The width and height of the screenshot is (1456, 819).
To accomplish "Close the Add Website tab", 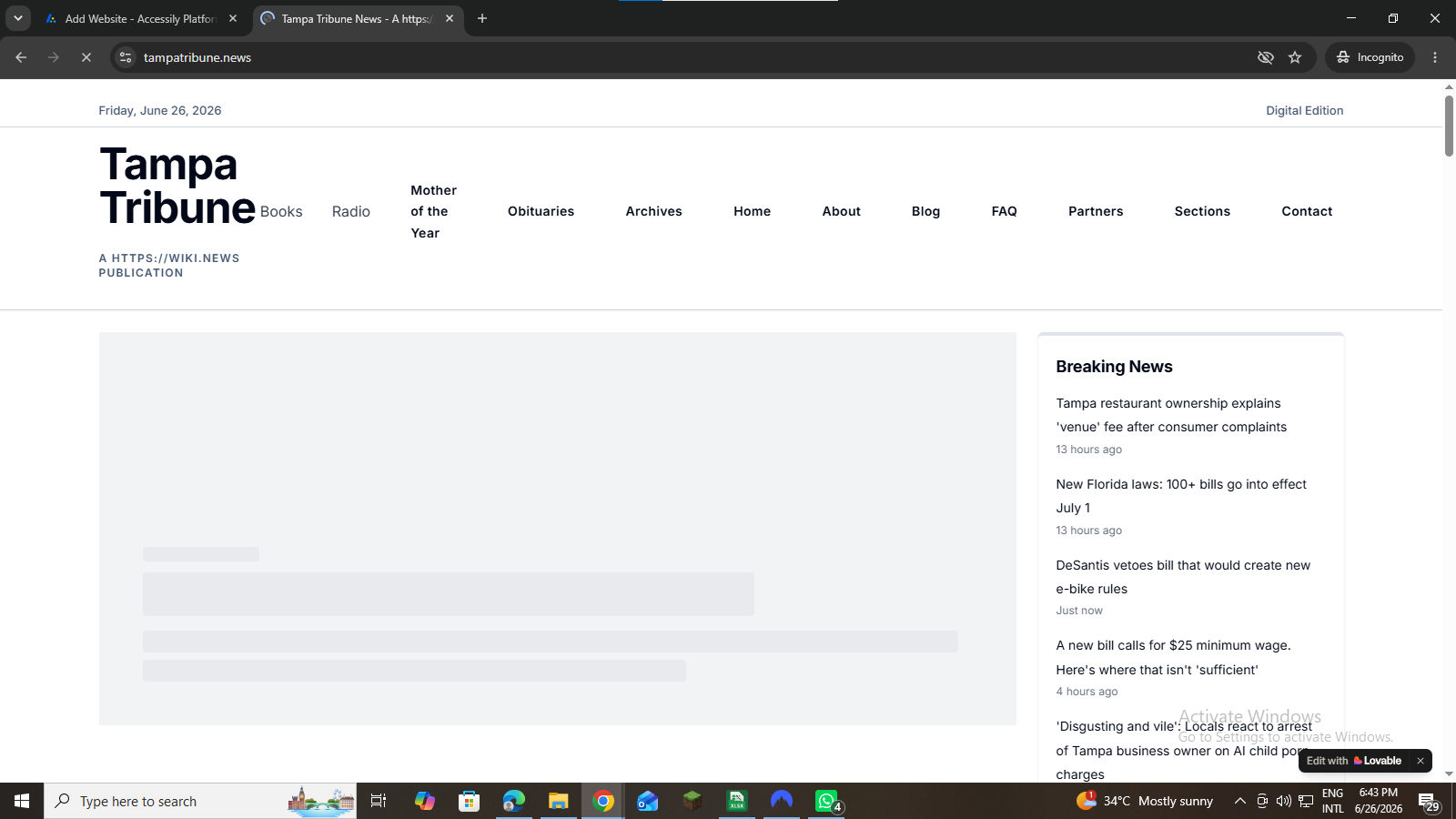I will pyautogui.click(x=233, y=18).
